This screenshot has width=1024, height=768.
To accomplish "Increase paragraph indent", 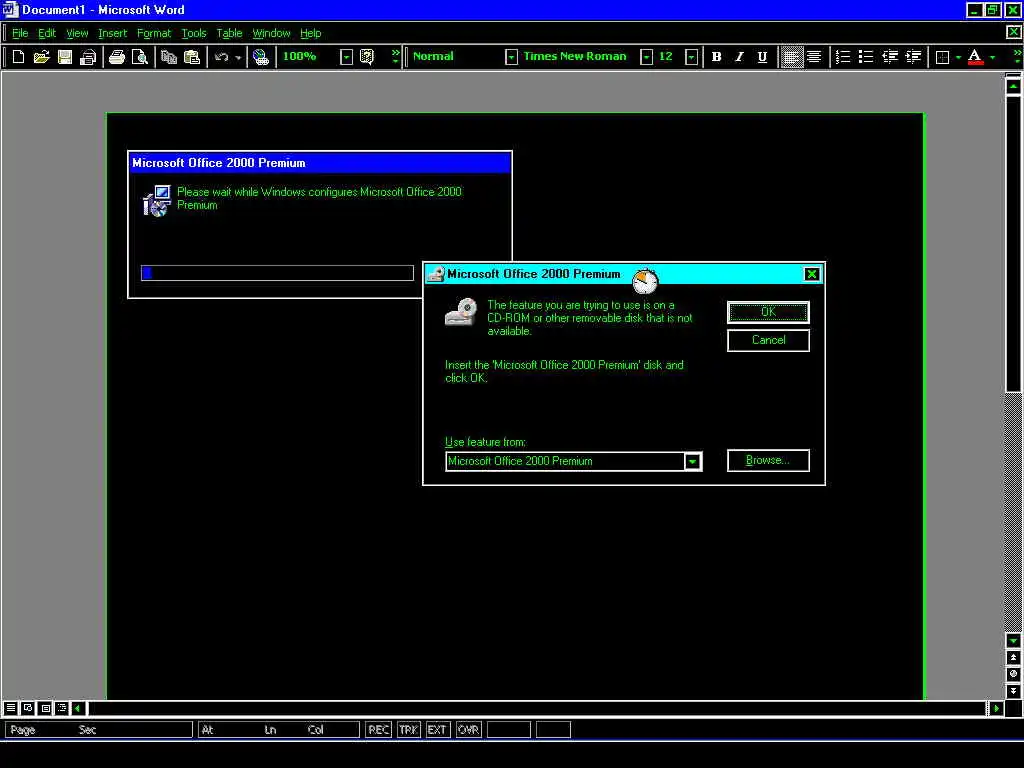I will [x=913, y=57].
